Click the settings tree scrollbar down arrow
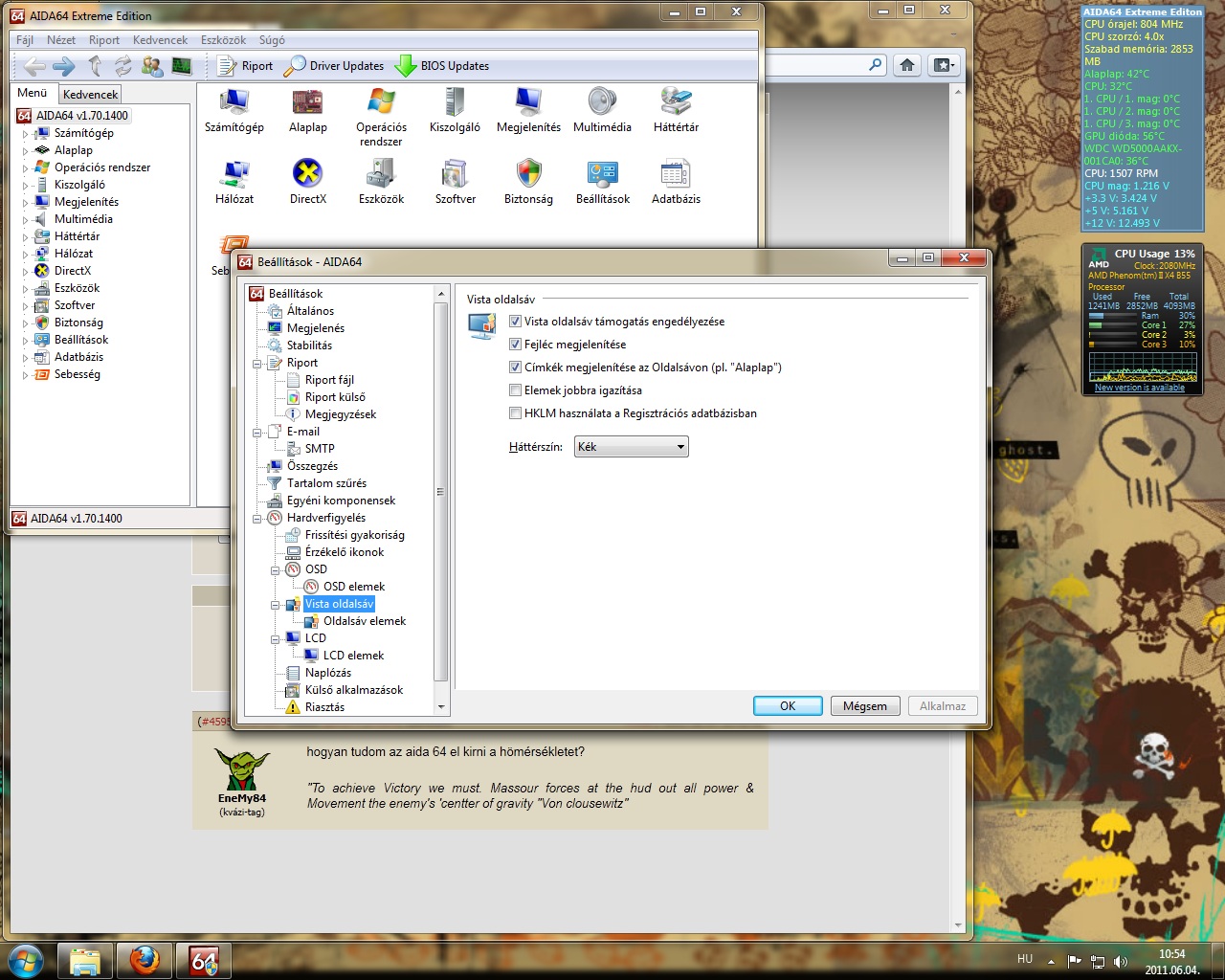Image resolution: width=1225 pixels, height=980 pixels. click(441, 707)
